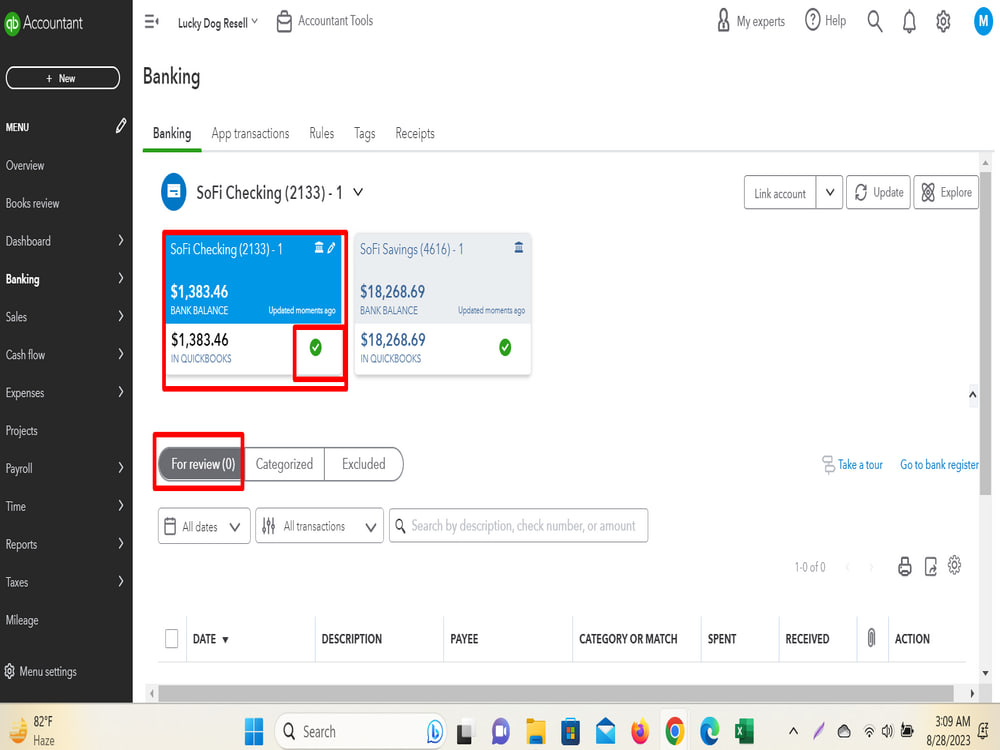Open File Explorer from taskbar
Image resolution: width=1000 pixels, height=750 pixels.
tap(536, 732)
